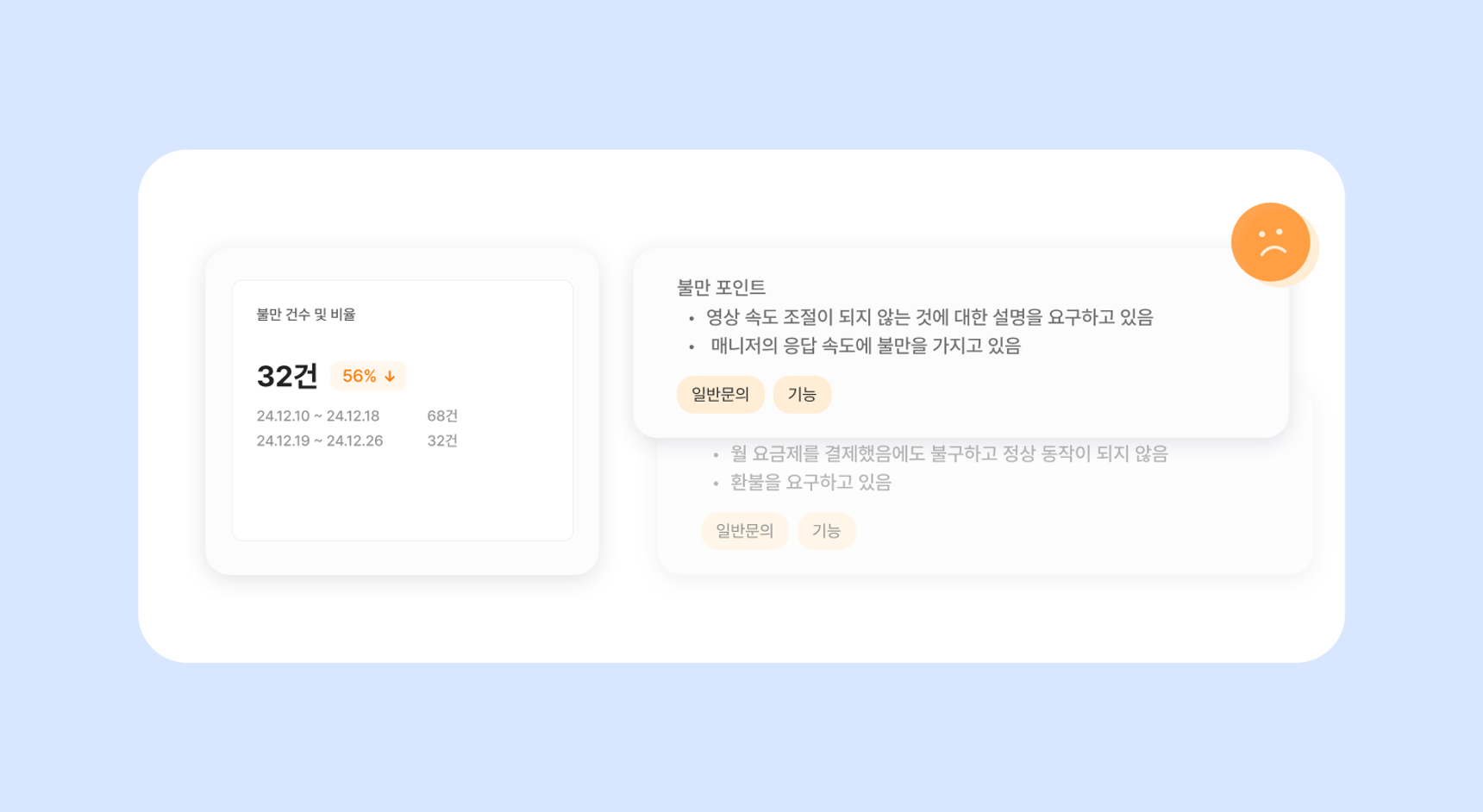Click the small 32건 value beside the second date range

point(442,441)
